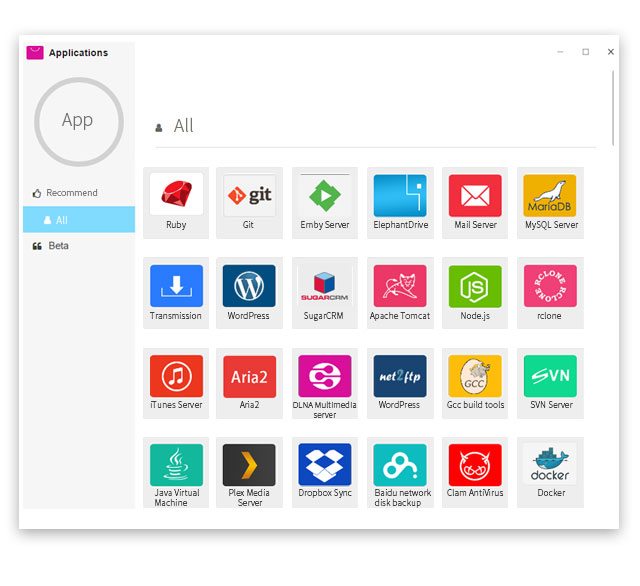Select the Aria2 app icon

tap(249, 376)
